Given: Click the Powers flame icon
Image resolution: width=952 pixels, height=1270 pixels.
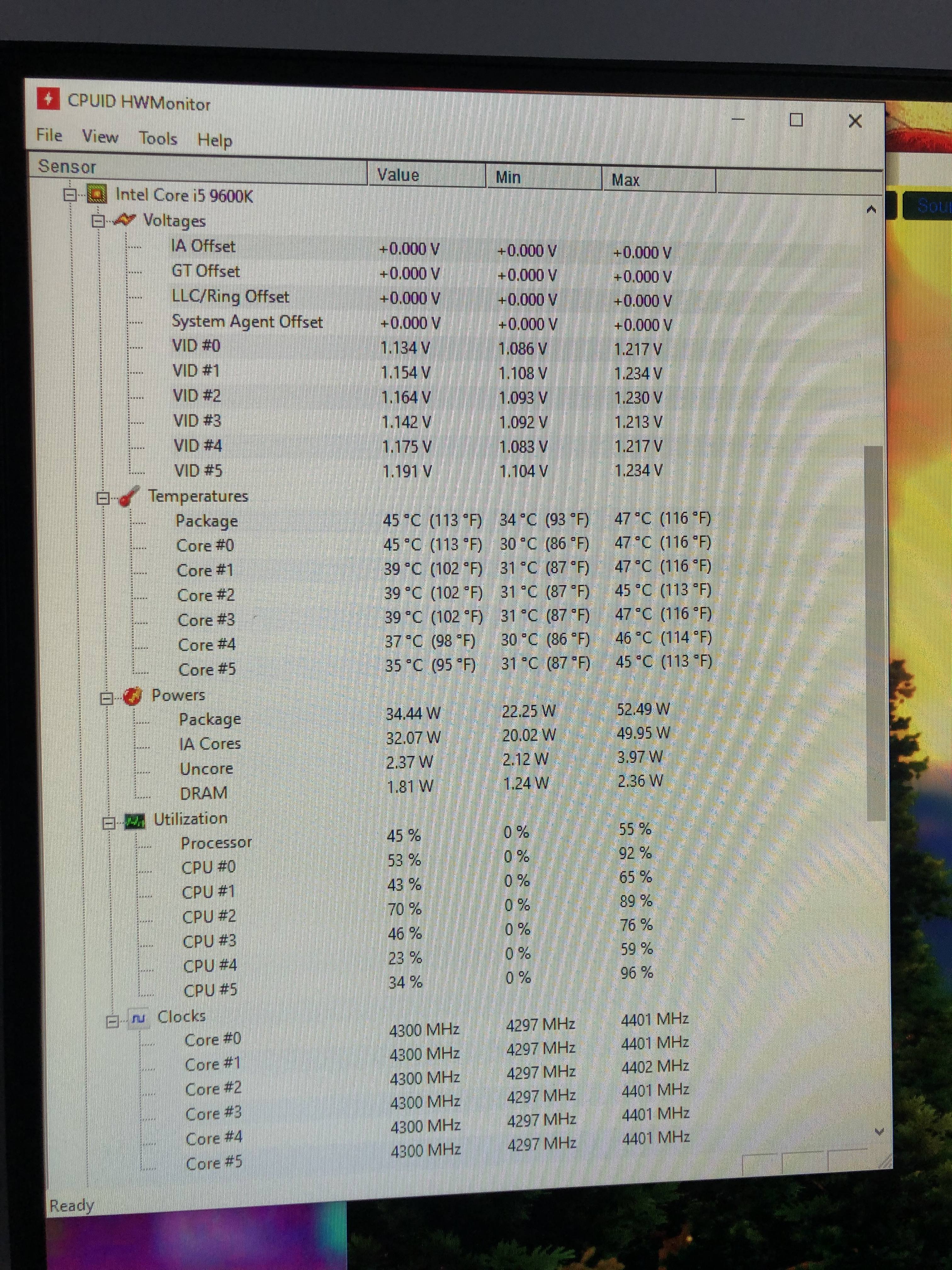Looking at the screenshot, I should [133, 695].
